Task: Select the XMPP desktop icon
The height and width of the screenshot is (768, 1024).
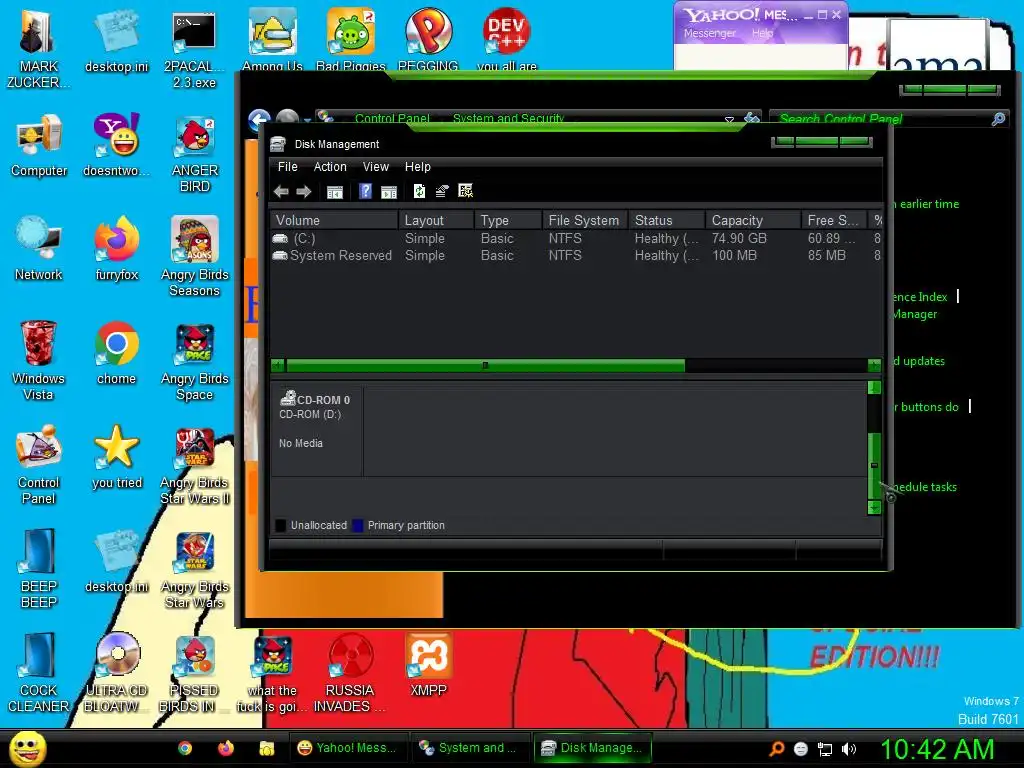Action: tap(428, 665)
